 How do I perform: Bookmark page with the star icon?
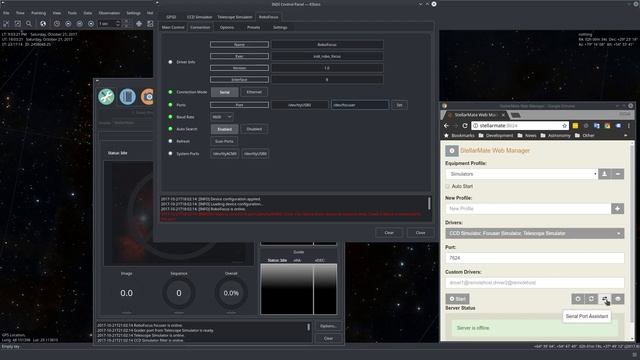pos(564,126)
